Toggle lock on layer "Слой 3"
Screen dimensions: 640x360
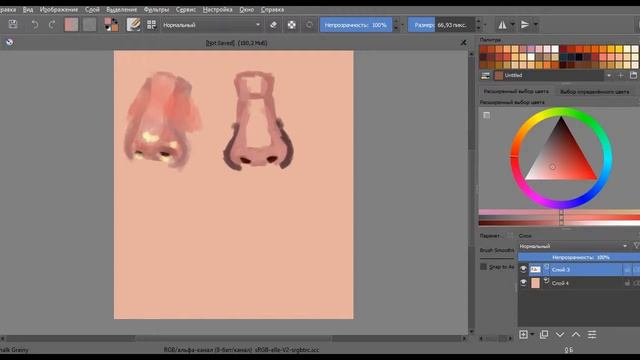[627, 269]
